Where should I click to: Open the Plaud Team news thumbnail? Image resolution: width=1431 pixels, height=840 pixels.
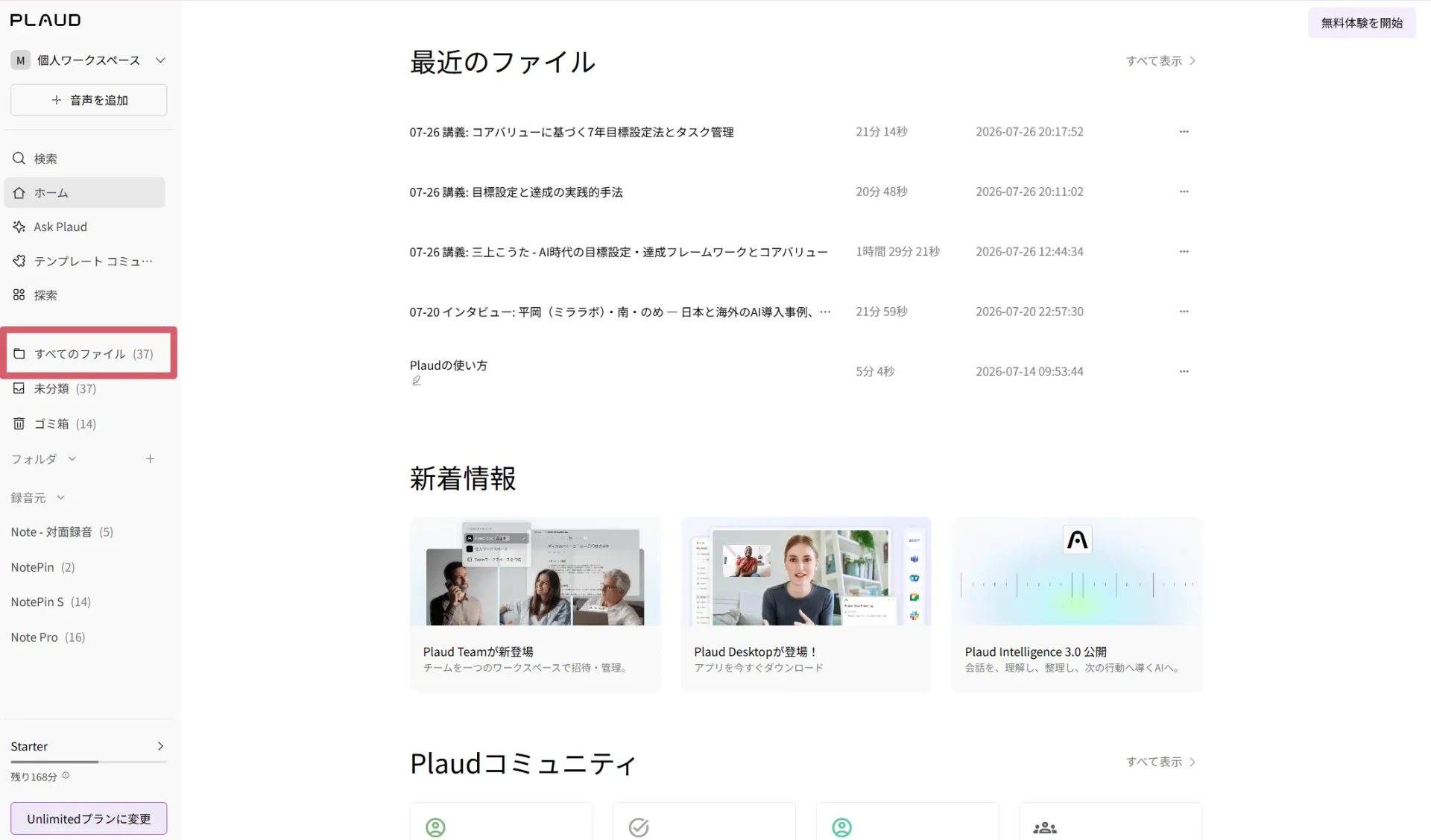pos(535,572)
